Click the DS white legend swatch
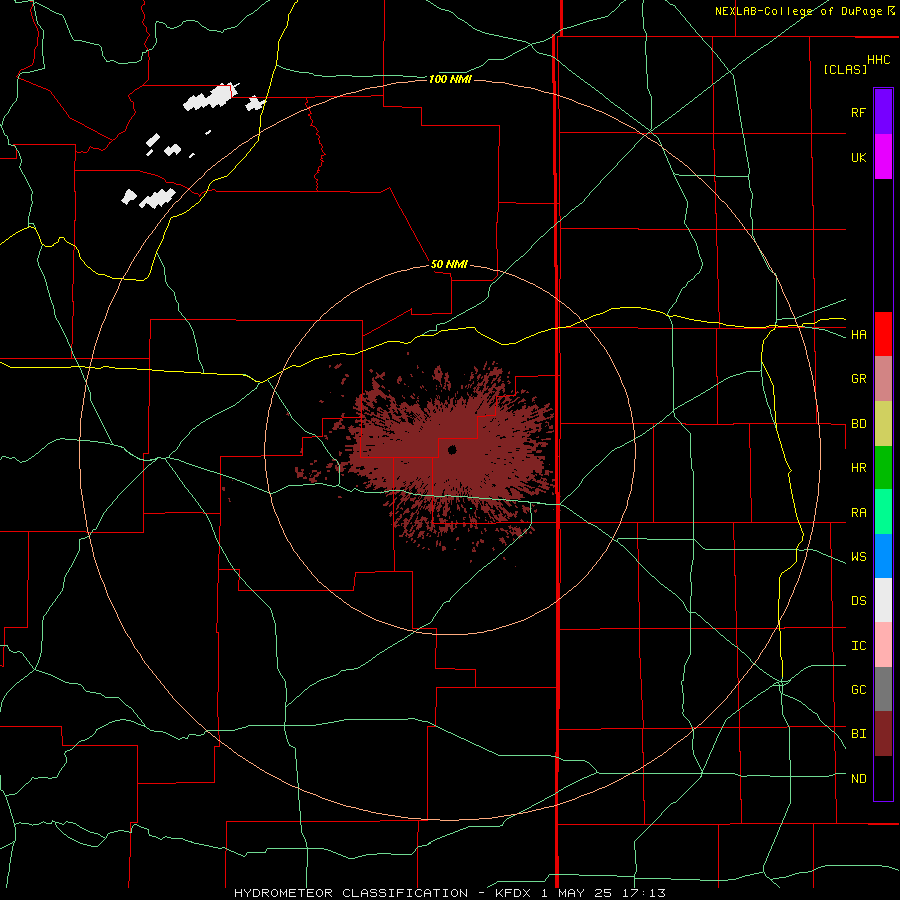Image resolution: width=900 pixels, height=900 pixels. point(883,600)
